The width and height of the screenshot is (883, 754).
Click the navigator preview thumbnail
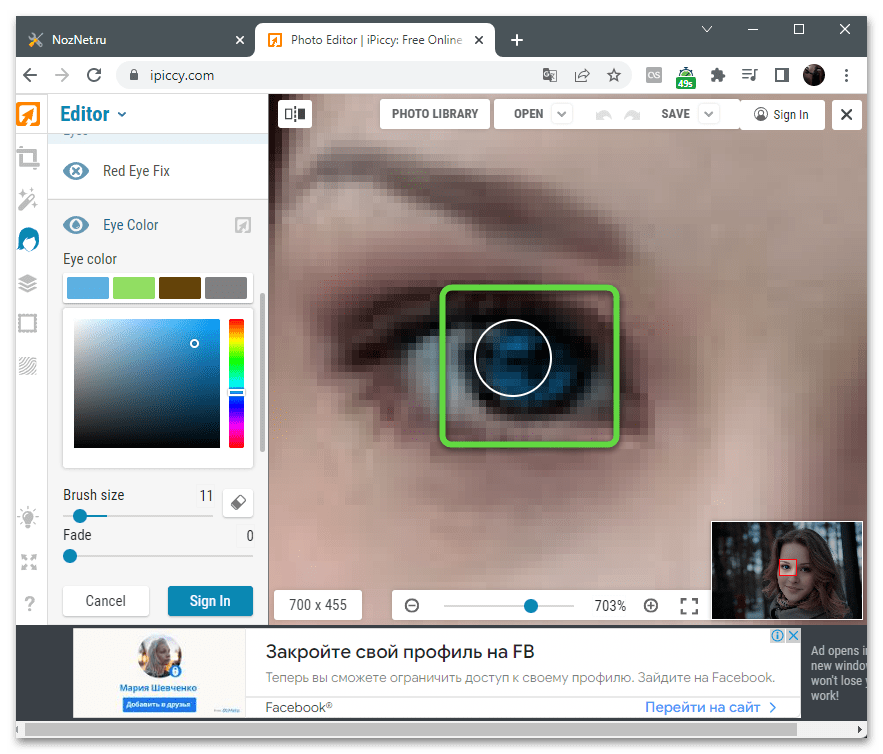point(787,570)
